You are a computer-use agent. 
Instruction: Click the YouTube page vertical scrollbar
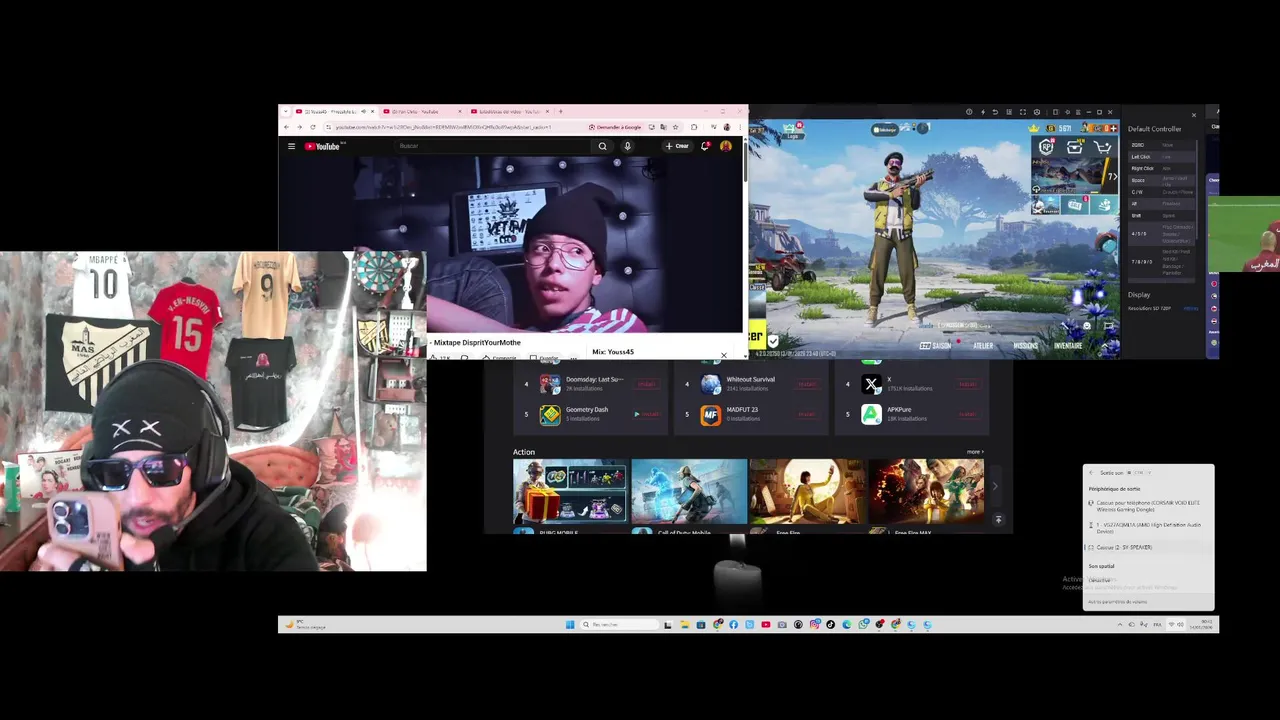745,160
